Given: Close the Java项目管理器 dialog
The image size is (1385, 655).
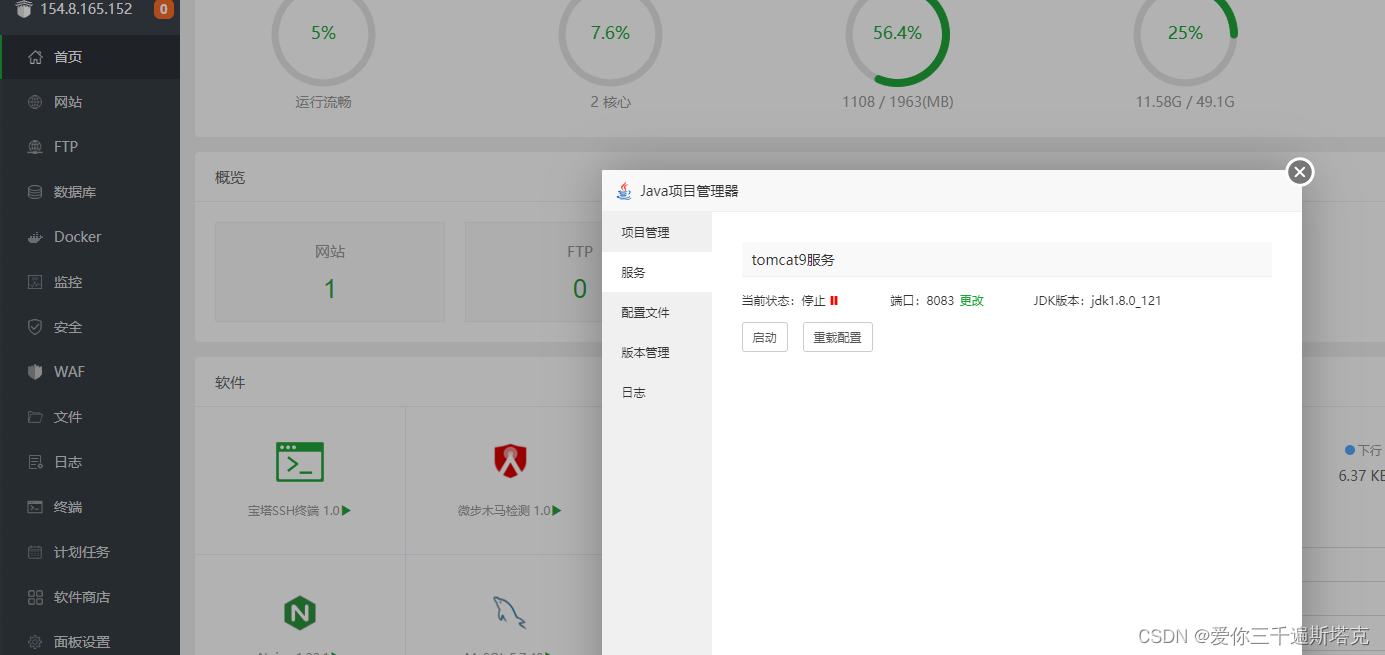Looking at the screenshot, I should pos(1299,172).
